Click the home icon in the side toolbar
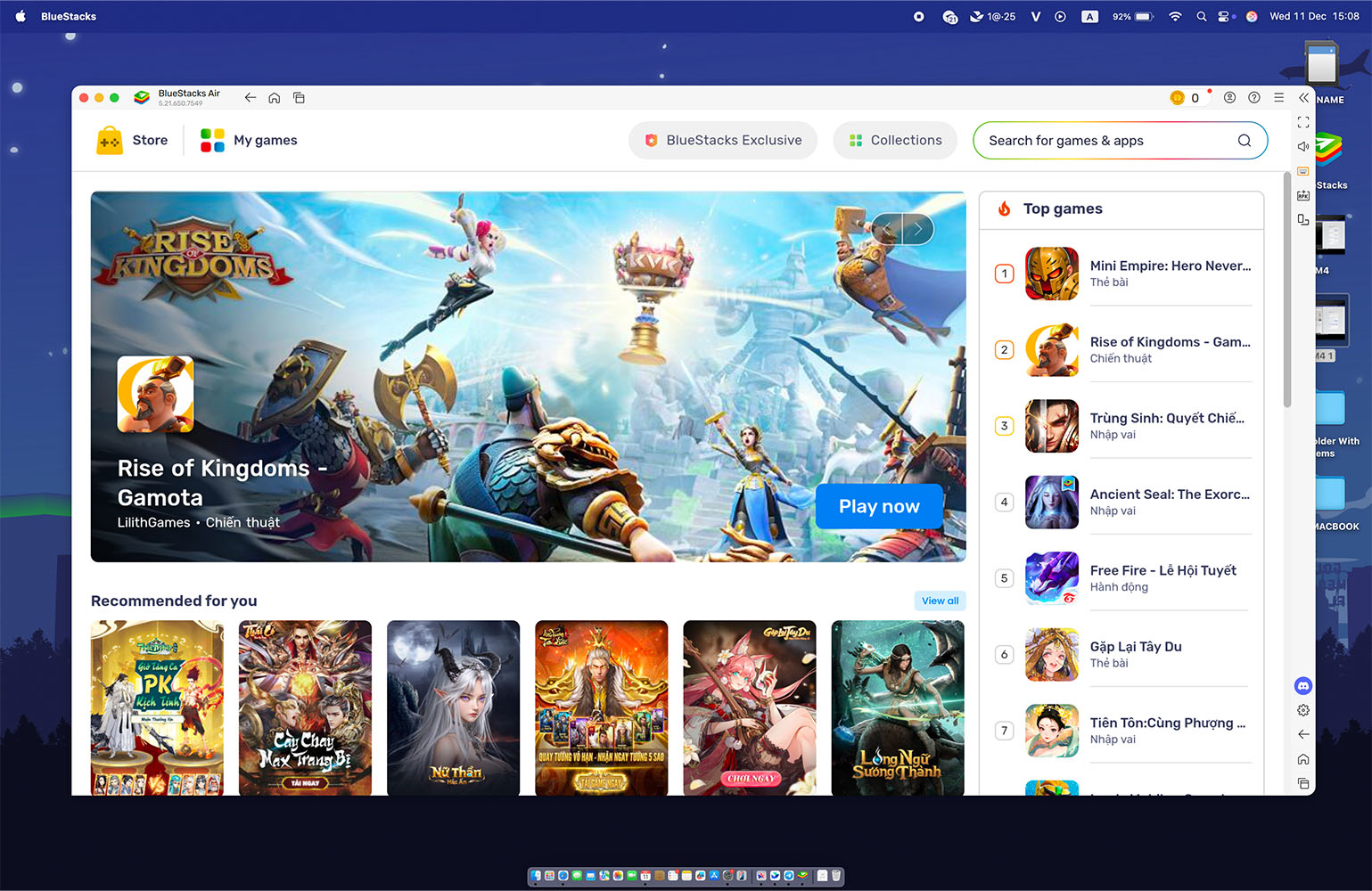 tap(1303, 759)
